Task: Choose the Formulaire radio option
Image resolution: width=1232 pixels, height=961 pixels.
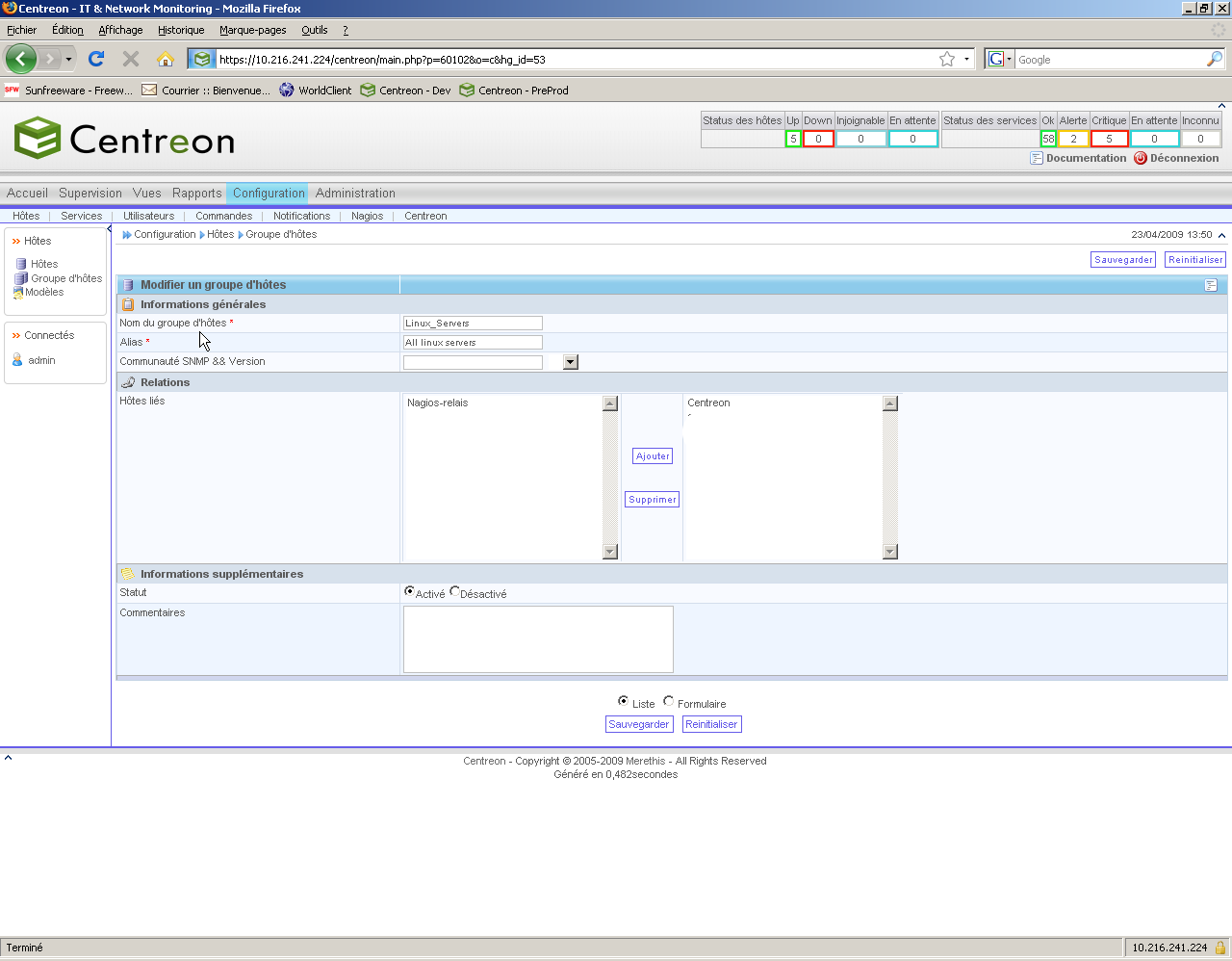Action: (669, 702)
